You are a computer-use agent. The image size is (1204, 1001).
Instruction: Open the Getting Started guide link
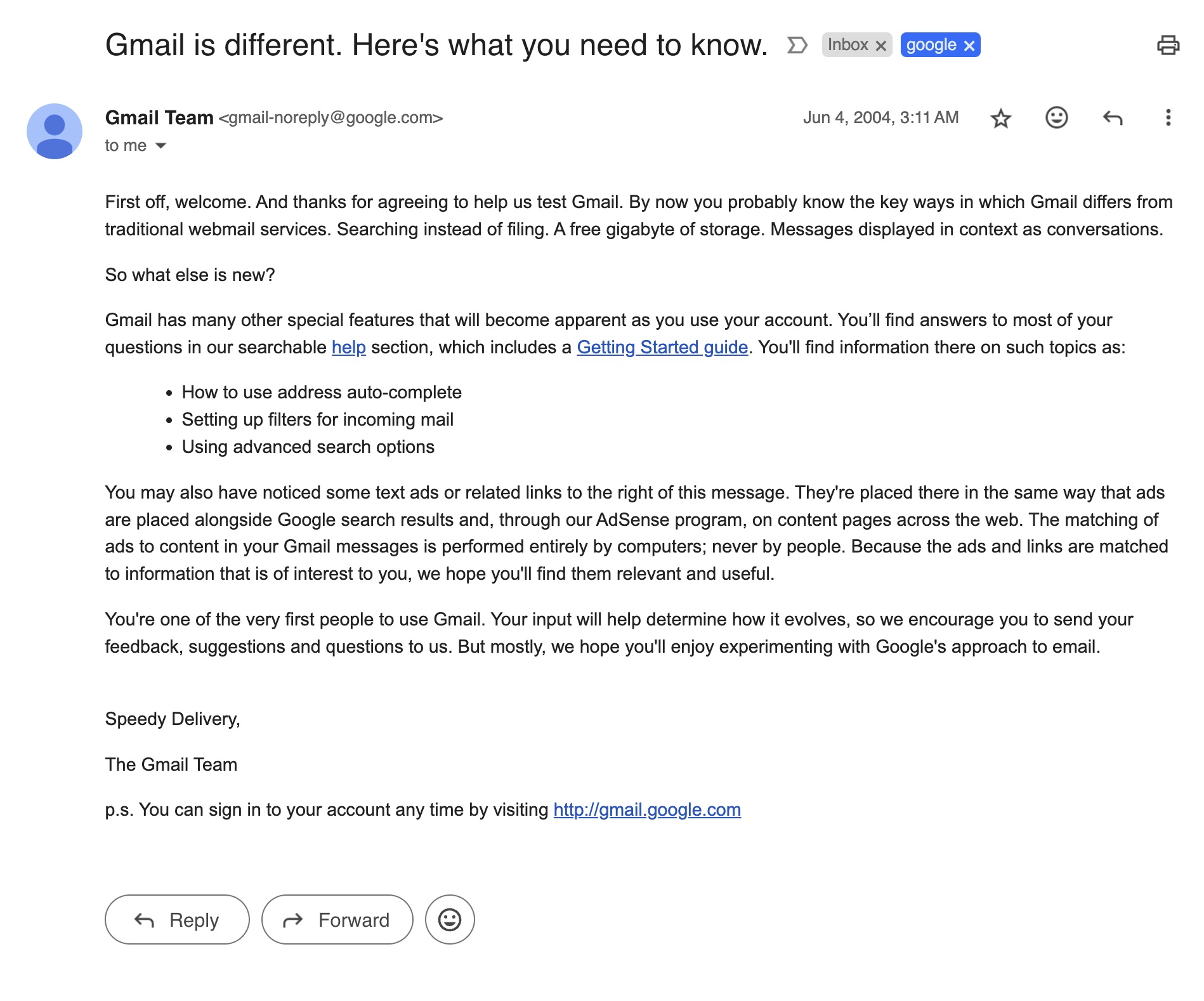662,348
